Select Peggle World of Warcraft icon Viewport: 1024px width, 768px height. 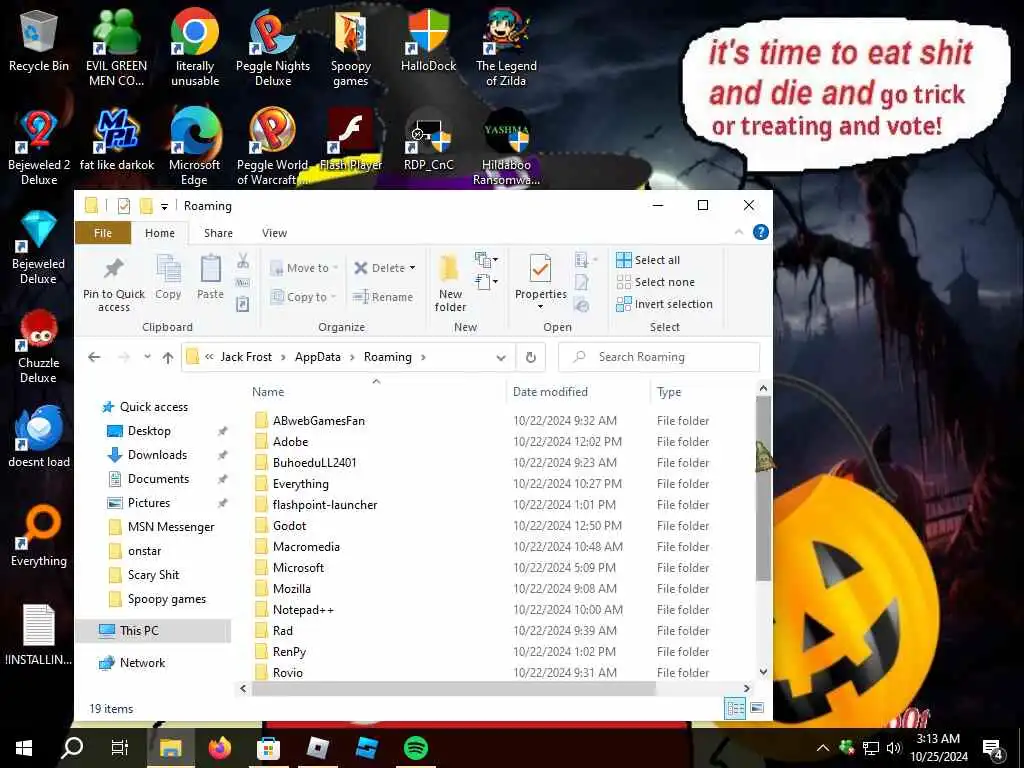272,148
